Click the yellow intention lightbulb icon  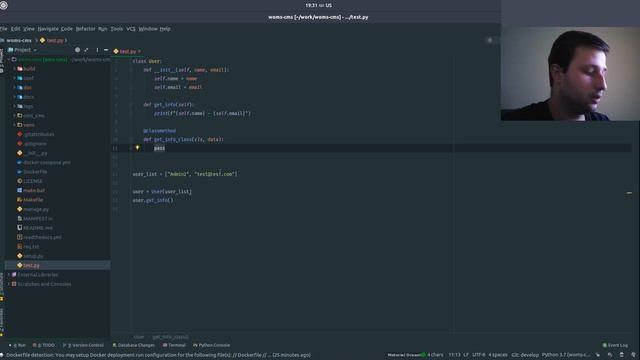[138, 148]
